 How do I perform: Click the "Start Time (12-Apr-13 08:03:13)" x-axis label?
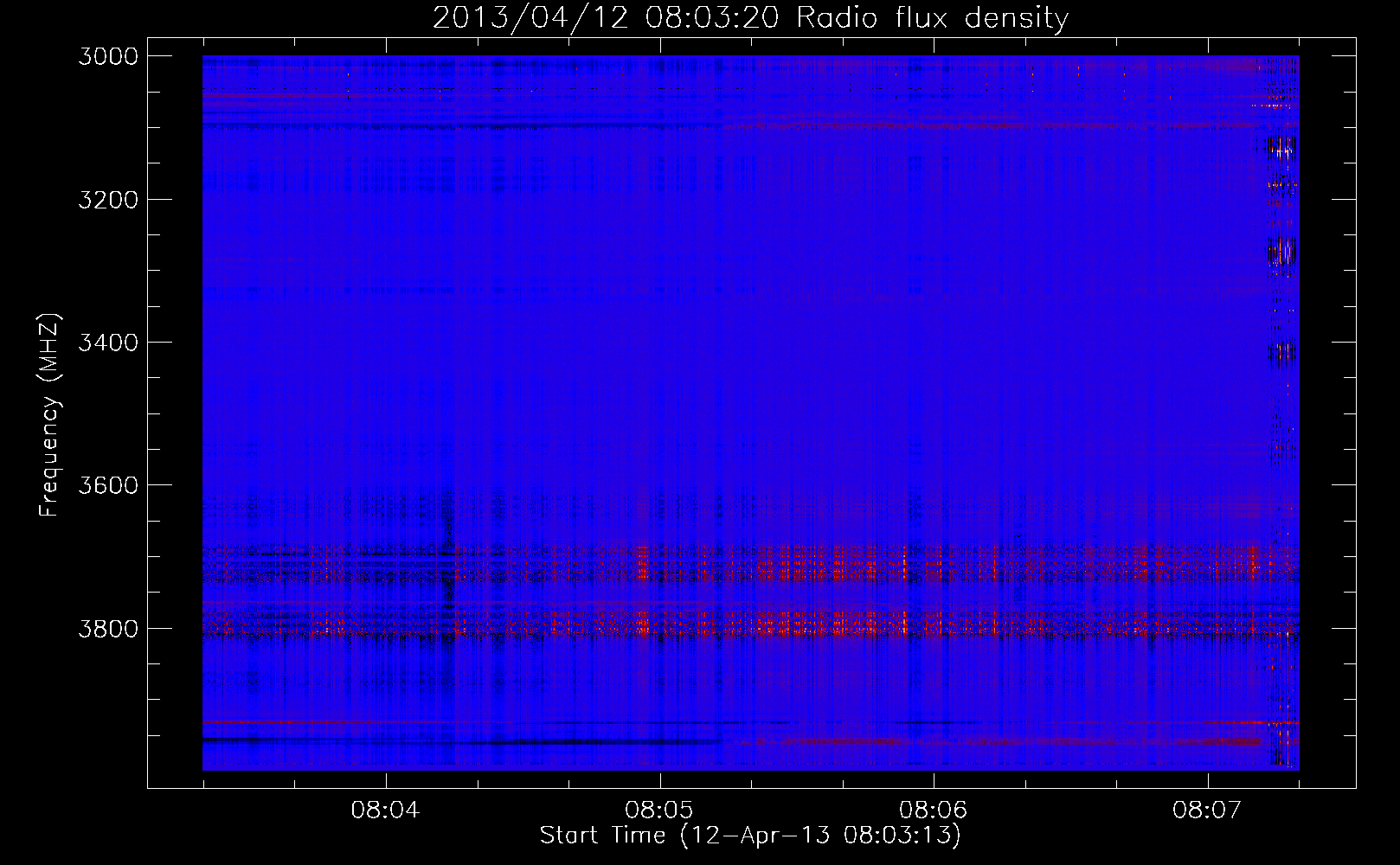(750, 836)
